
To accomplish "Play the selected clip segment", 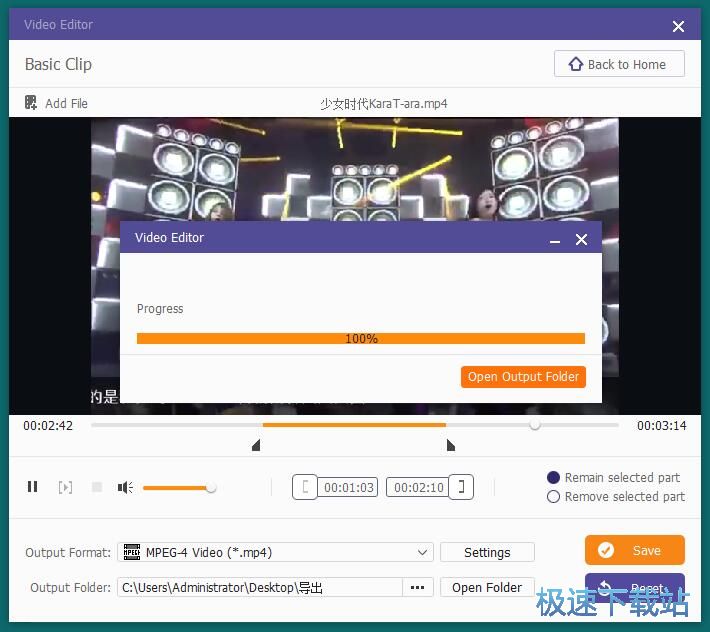I will click(x=65, y=487).
